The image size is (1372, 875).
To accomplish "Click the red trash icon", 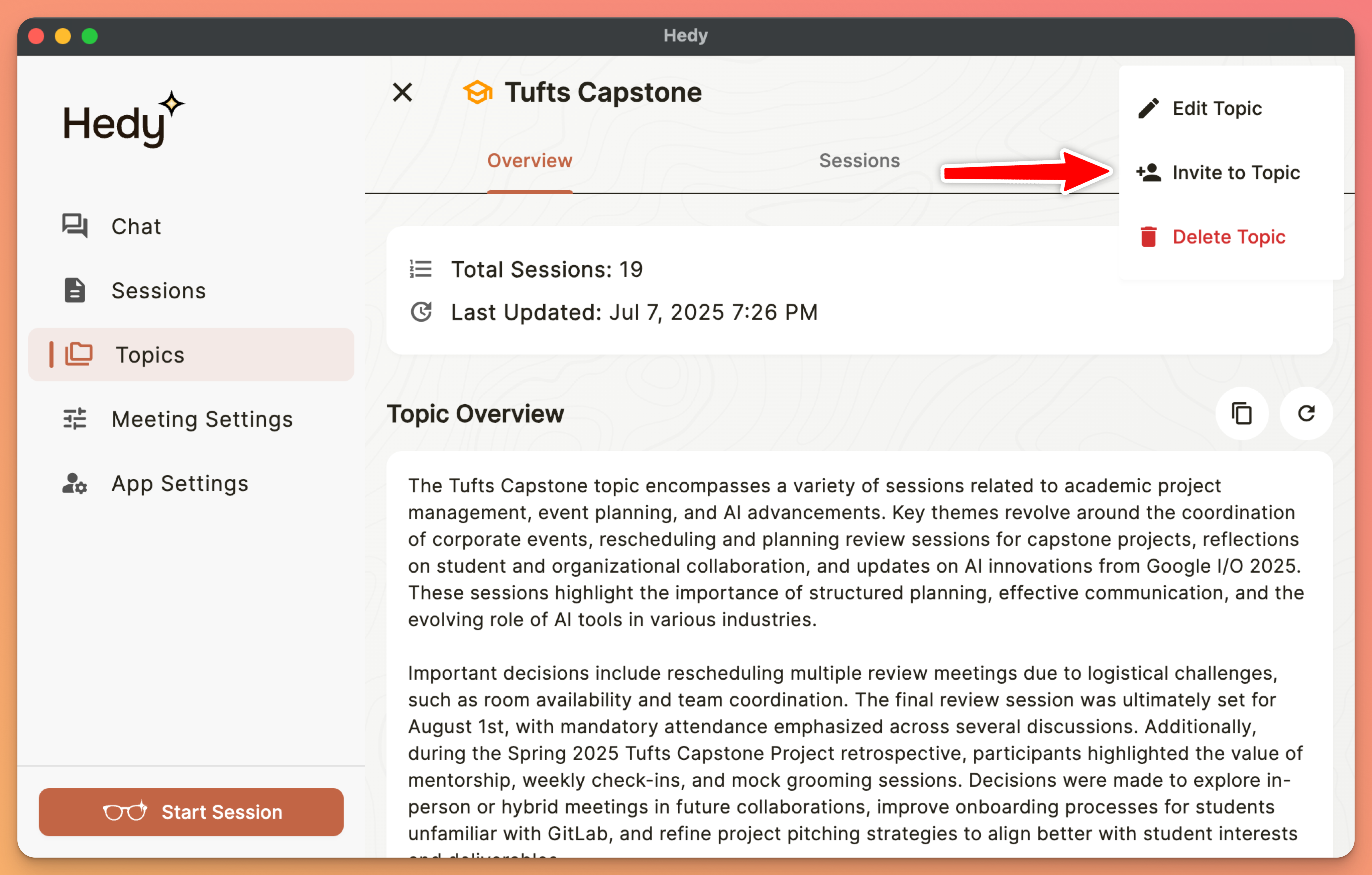I will click(x=1148, y=236).
